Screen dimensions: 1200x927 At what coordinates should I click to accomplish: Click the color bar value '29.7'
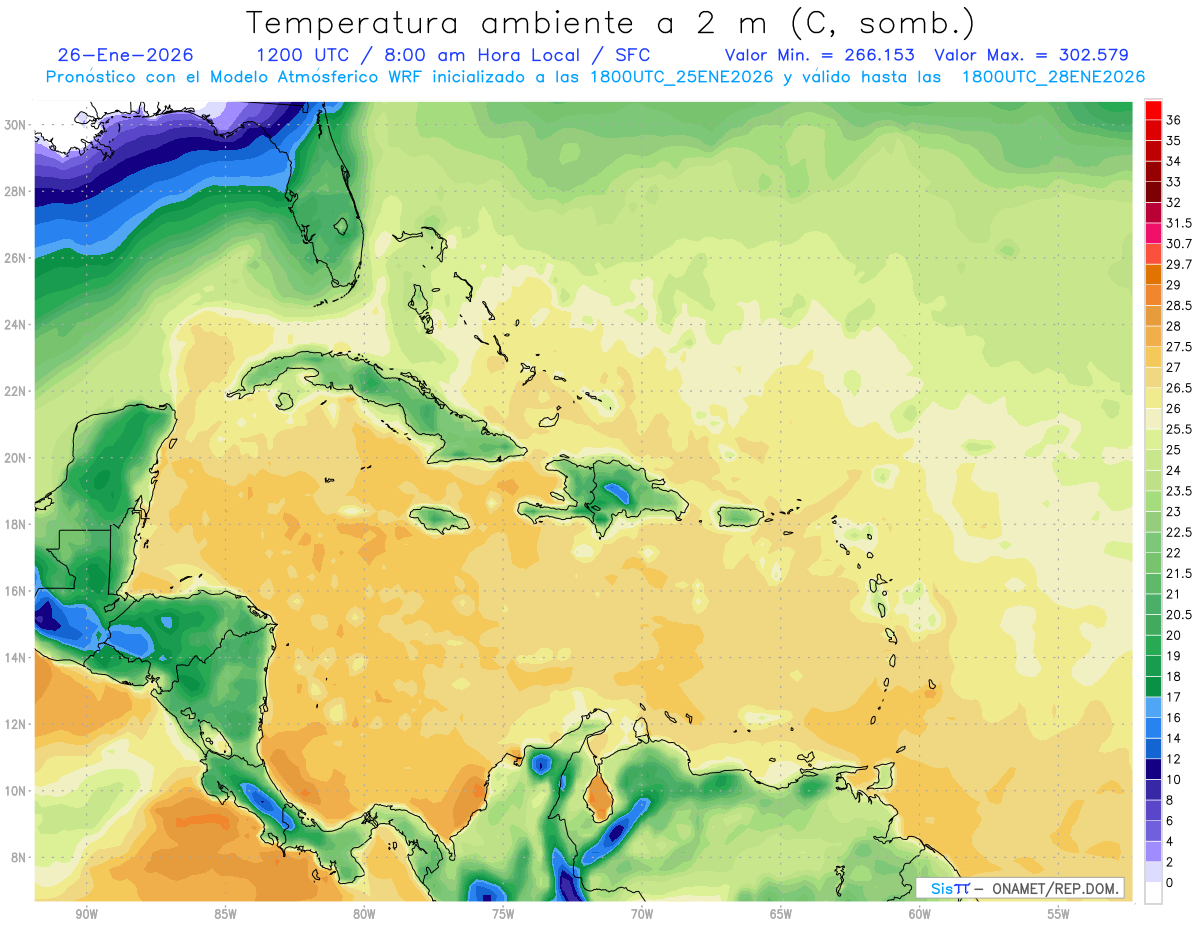[x=1178, y=264]
